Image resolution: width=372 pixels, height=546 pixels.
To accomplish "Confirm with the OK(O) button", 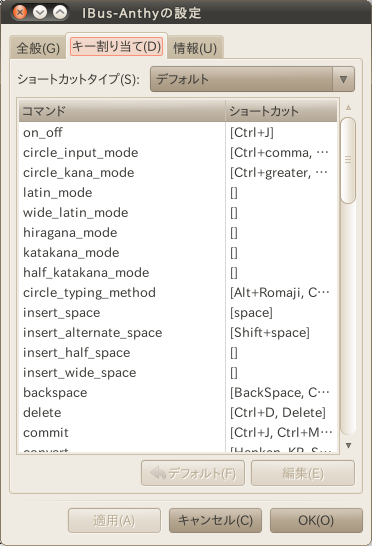I will pos(316,521).
